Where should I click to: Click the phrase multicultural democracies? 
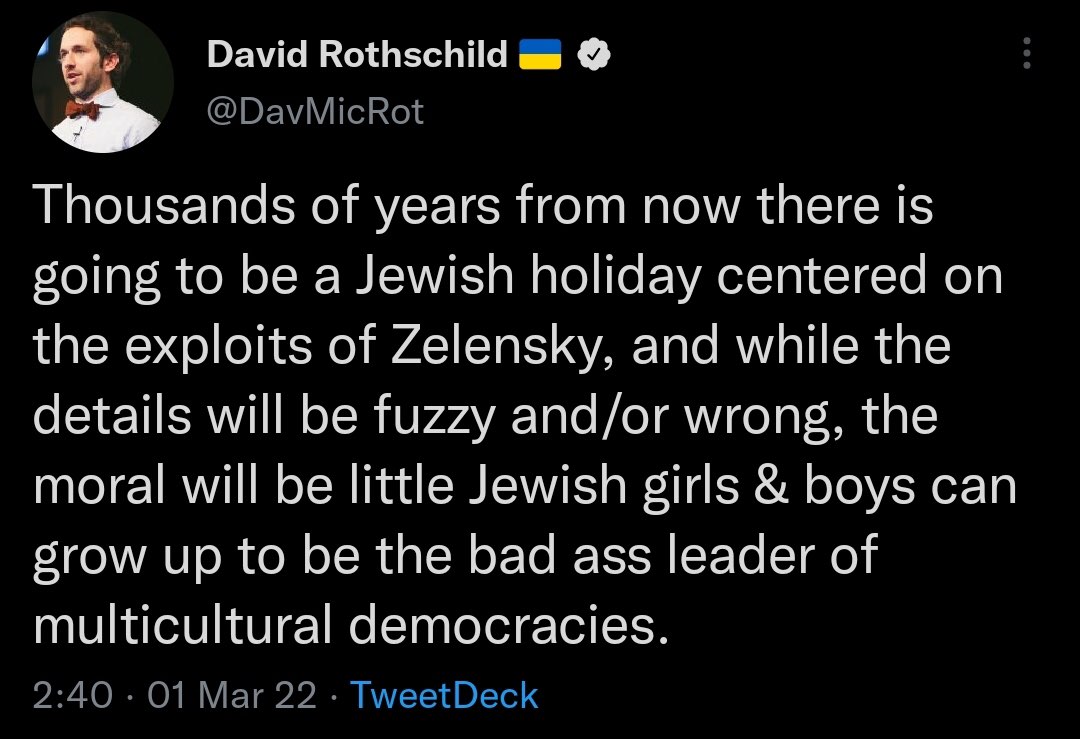350,624
